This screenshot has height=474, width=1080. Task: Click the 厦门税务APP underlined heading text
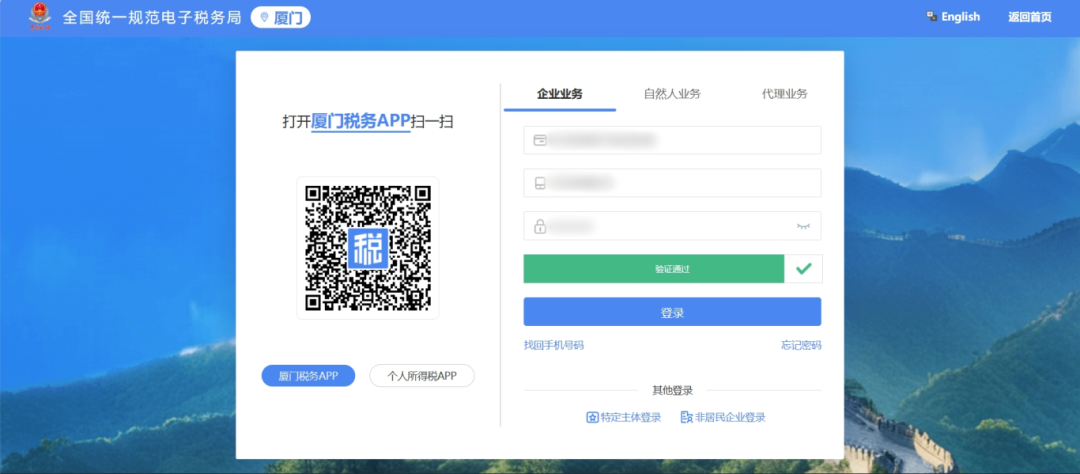pyautogui.click(x=361, y=121)
